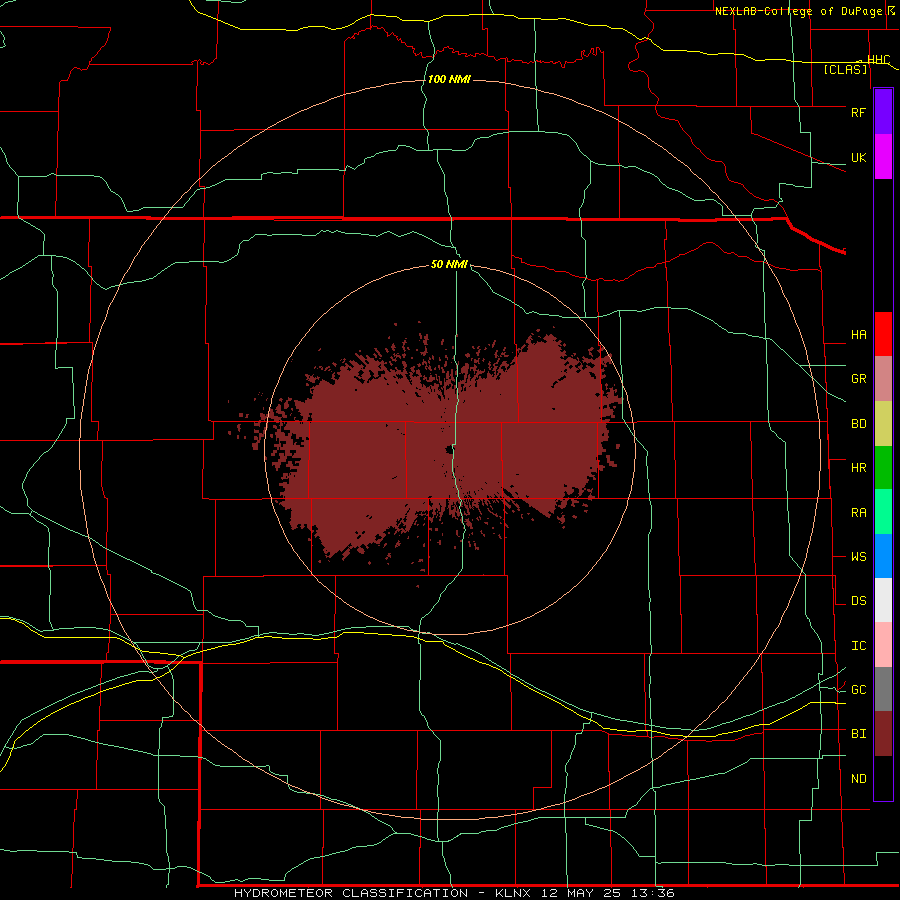The height and width of the screenshot is (900, 900).
Task: Click the GR pink color swatch
Action: click(883, 379)
